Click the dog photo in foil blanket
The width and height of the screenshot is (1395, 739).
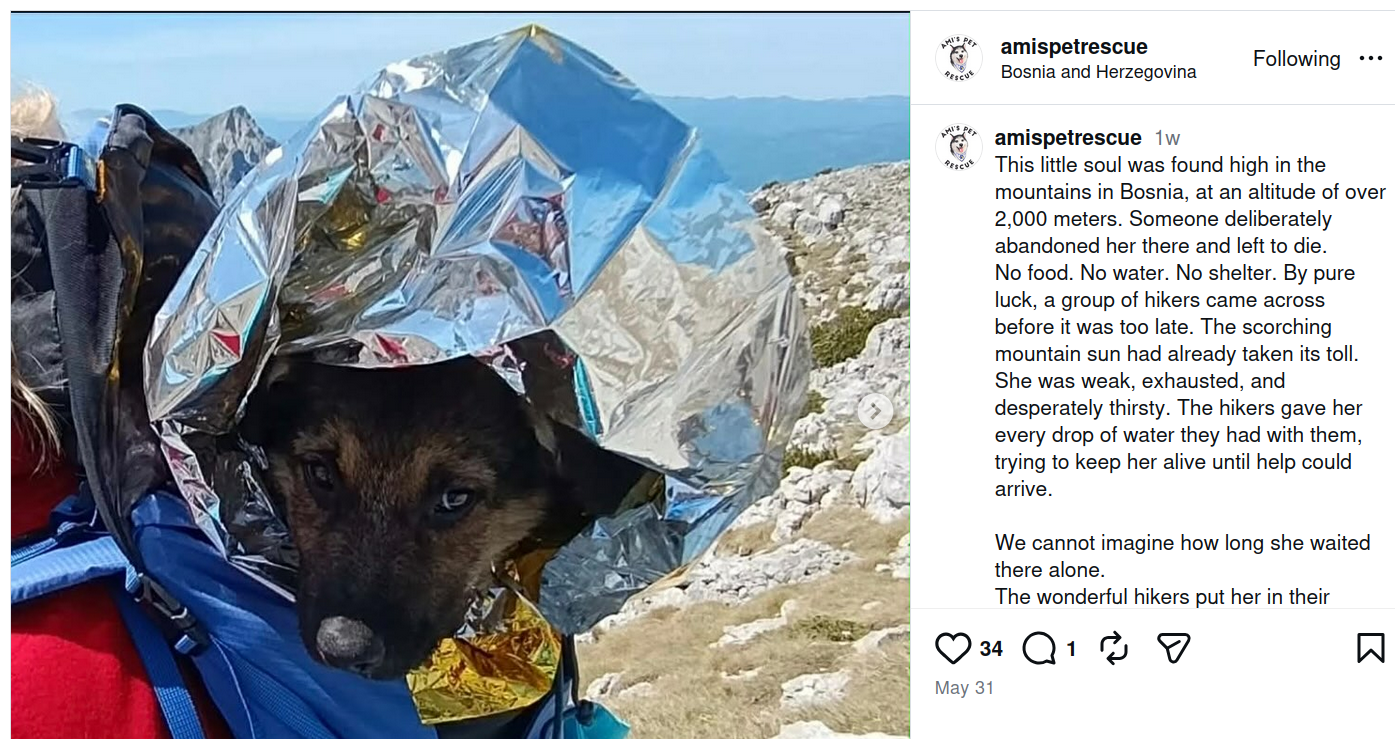point(460,375)
